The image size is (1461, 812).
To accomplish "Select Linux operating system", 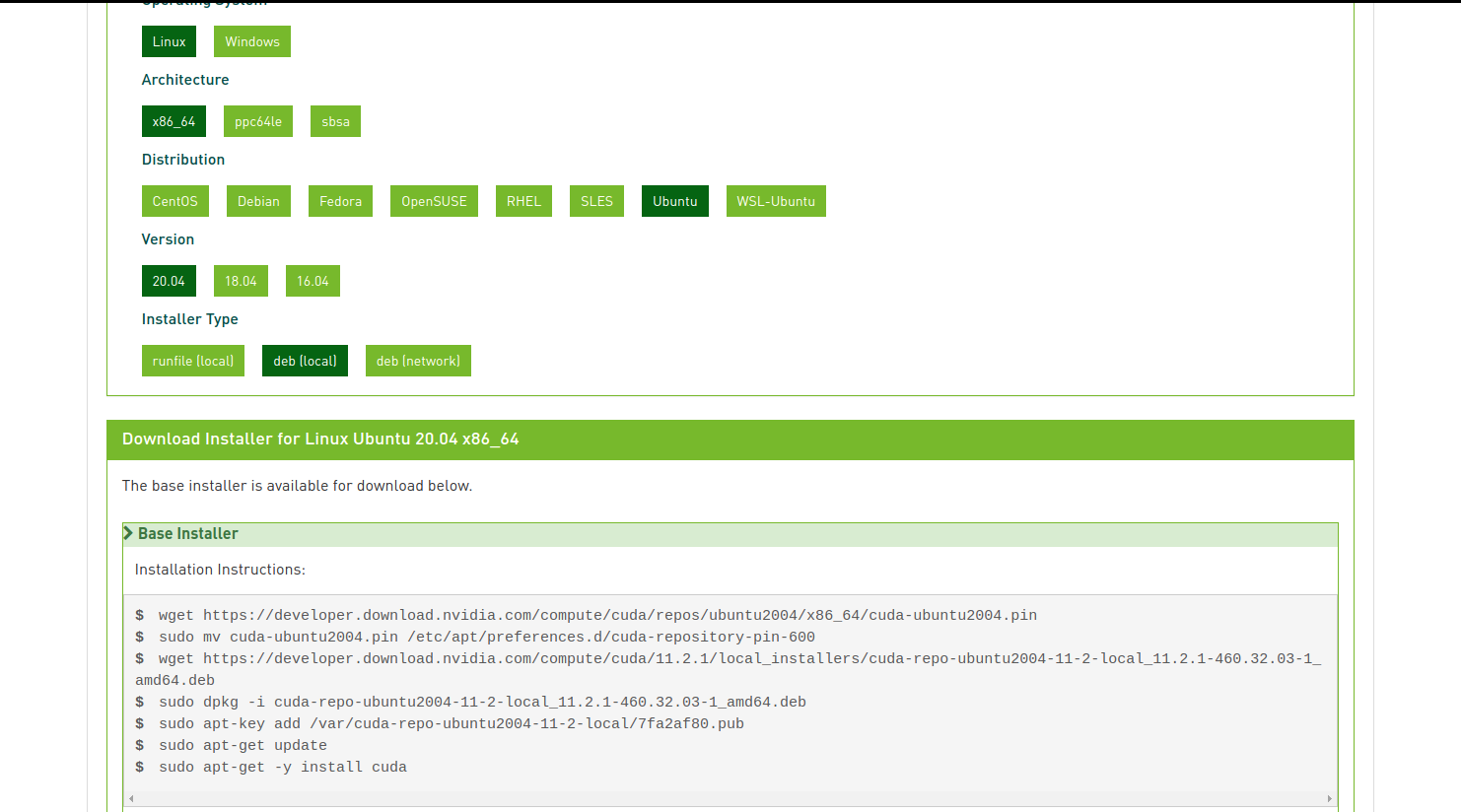I will pos(169,41).
